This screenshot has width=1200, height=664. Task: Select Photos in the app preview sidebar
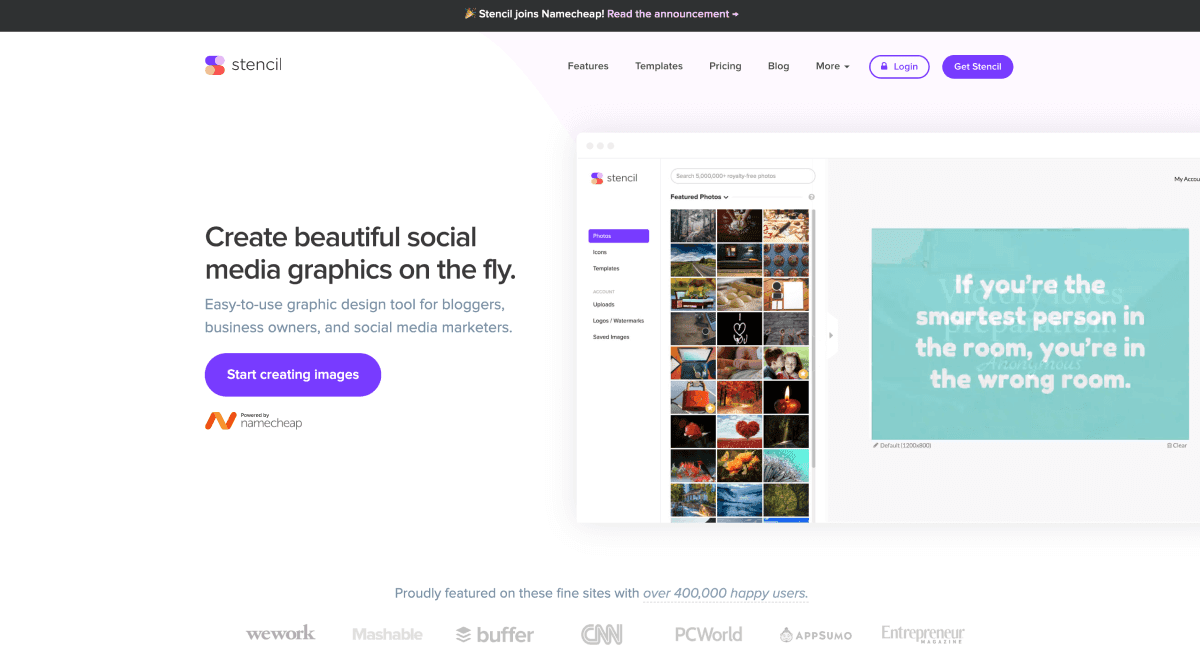point(619,236)
